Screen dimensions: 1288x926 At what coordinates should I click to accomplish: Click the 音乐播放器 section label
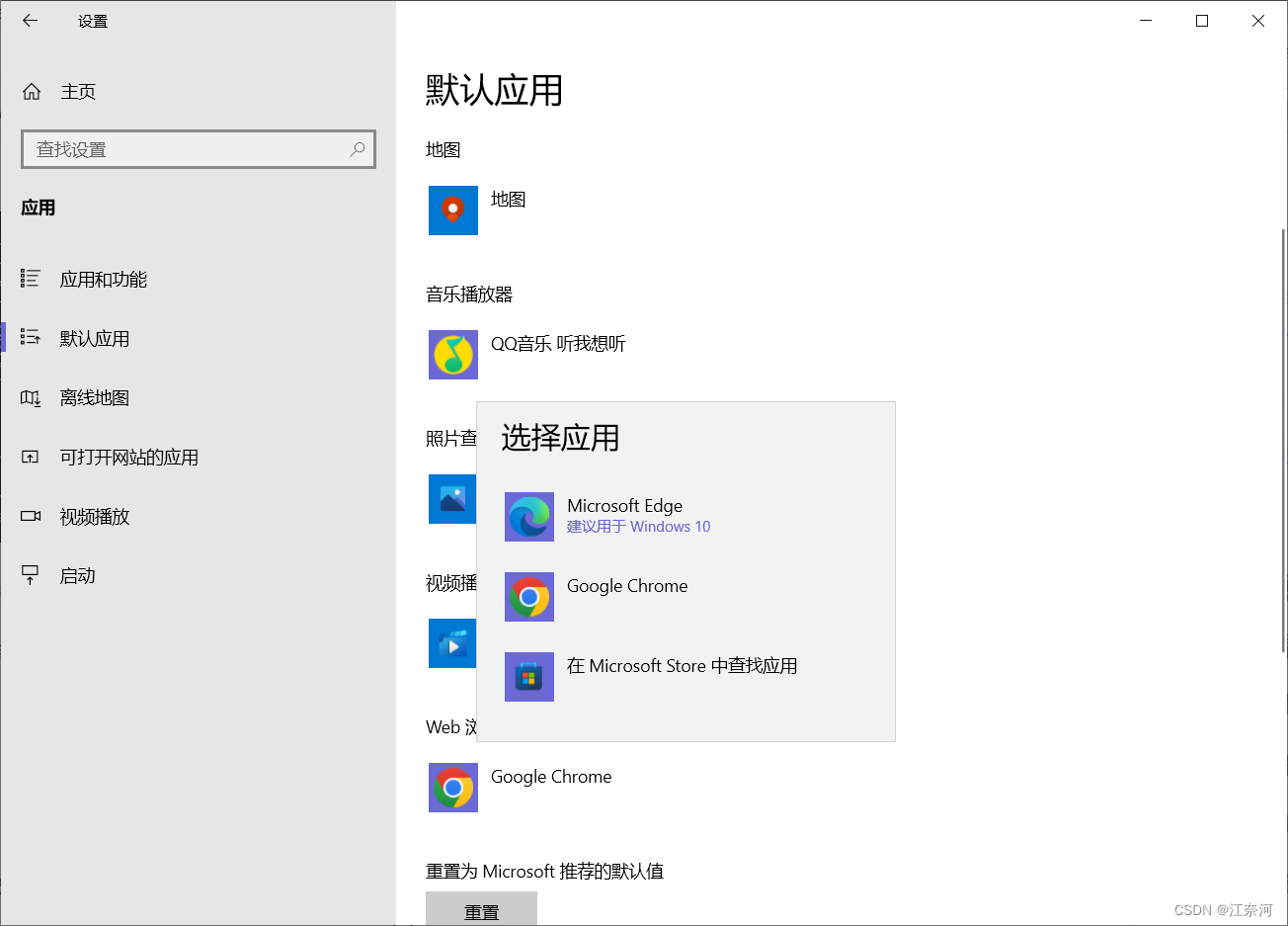[469, 295]
